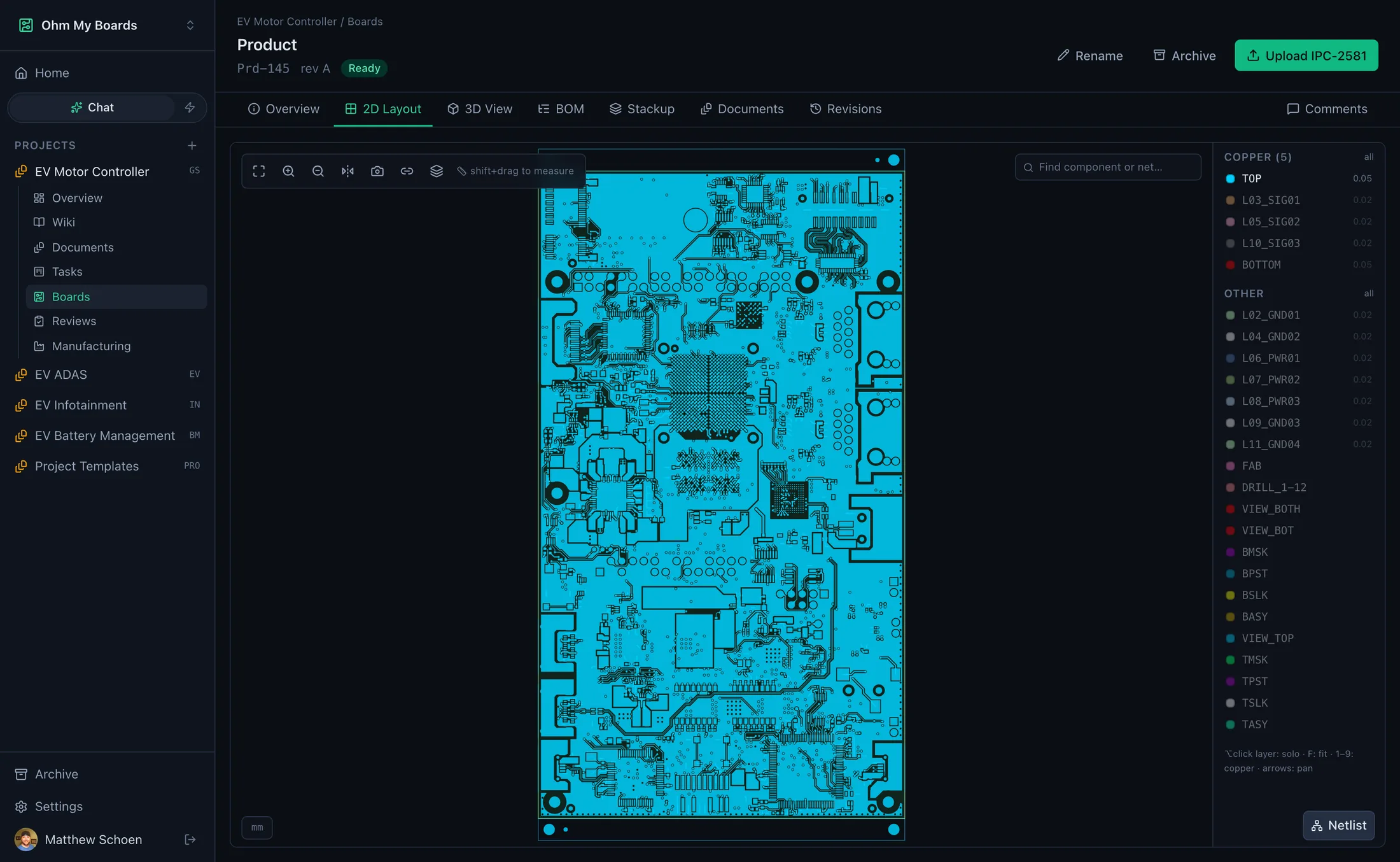Open the BOM tab

[561, 110]
